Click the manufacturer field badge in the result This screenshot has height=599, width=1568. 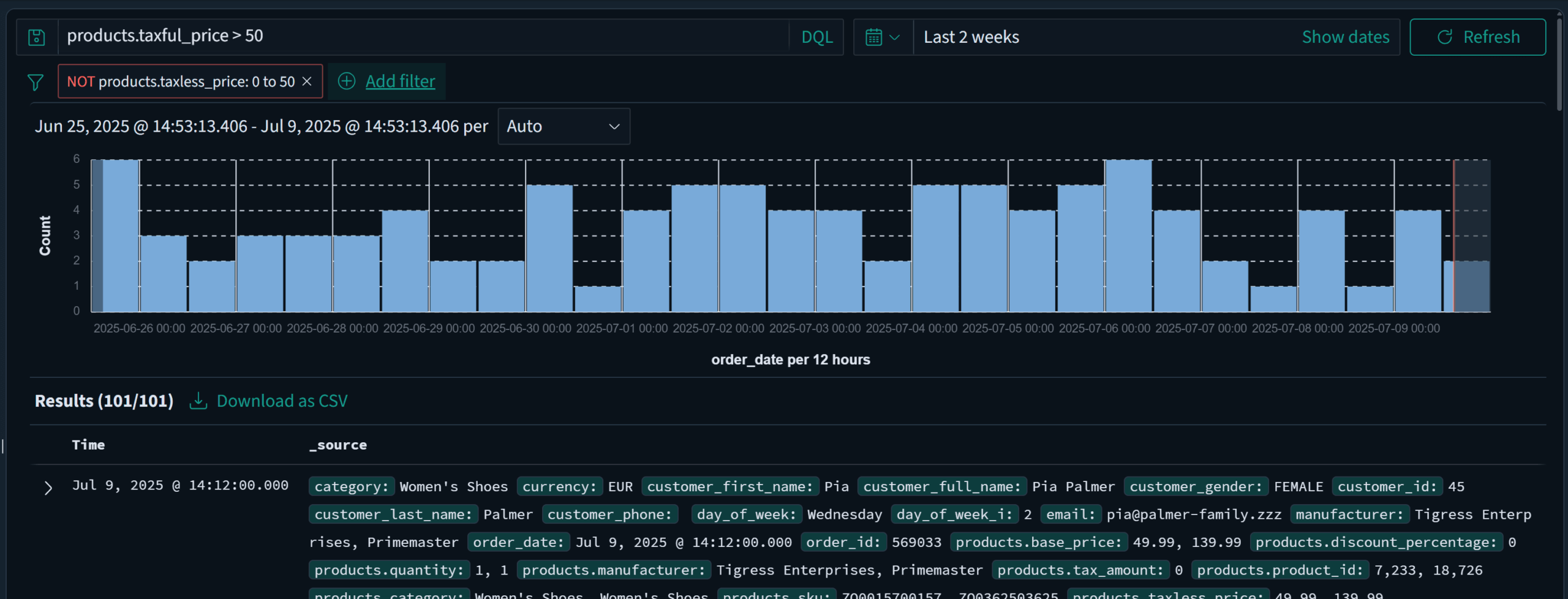click(x=1349, y=514)
